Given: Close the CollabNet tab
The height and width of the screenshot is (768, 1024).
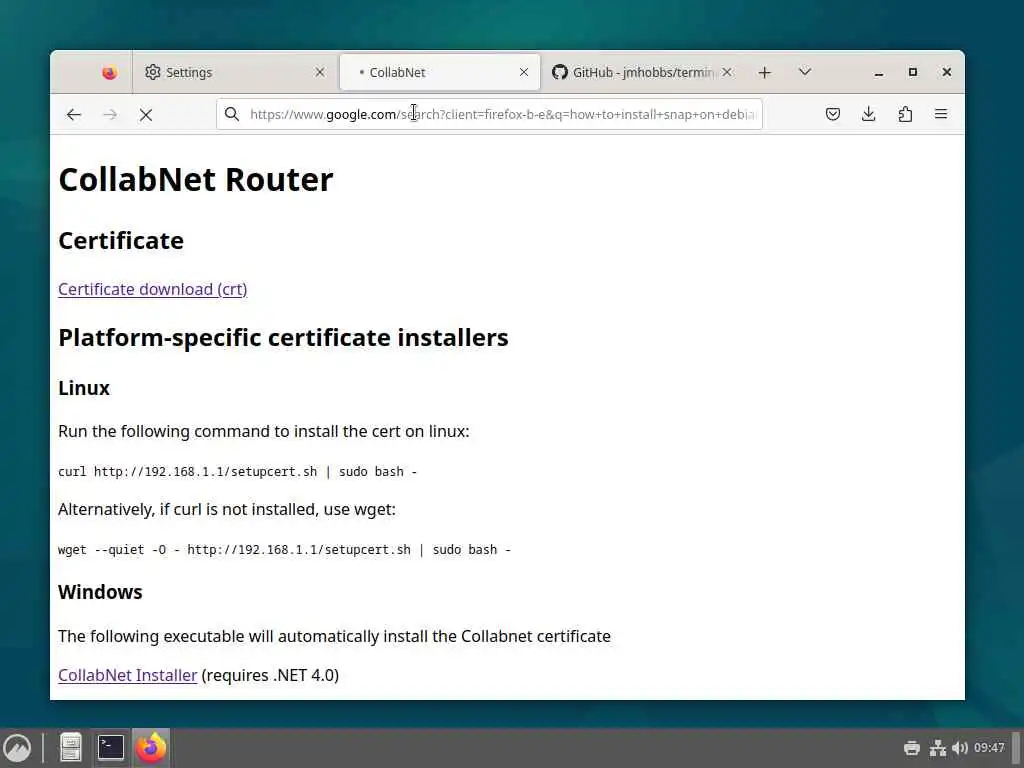Looking at the screenshot, I should tap(524, 72).
